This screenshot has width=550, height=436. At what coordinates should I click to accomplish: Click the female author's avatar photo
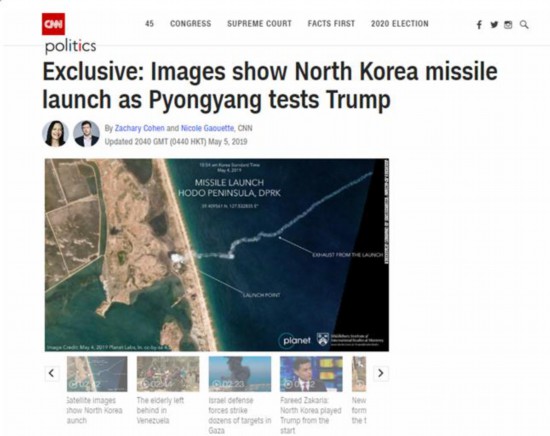[x=55, y=134]
